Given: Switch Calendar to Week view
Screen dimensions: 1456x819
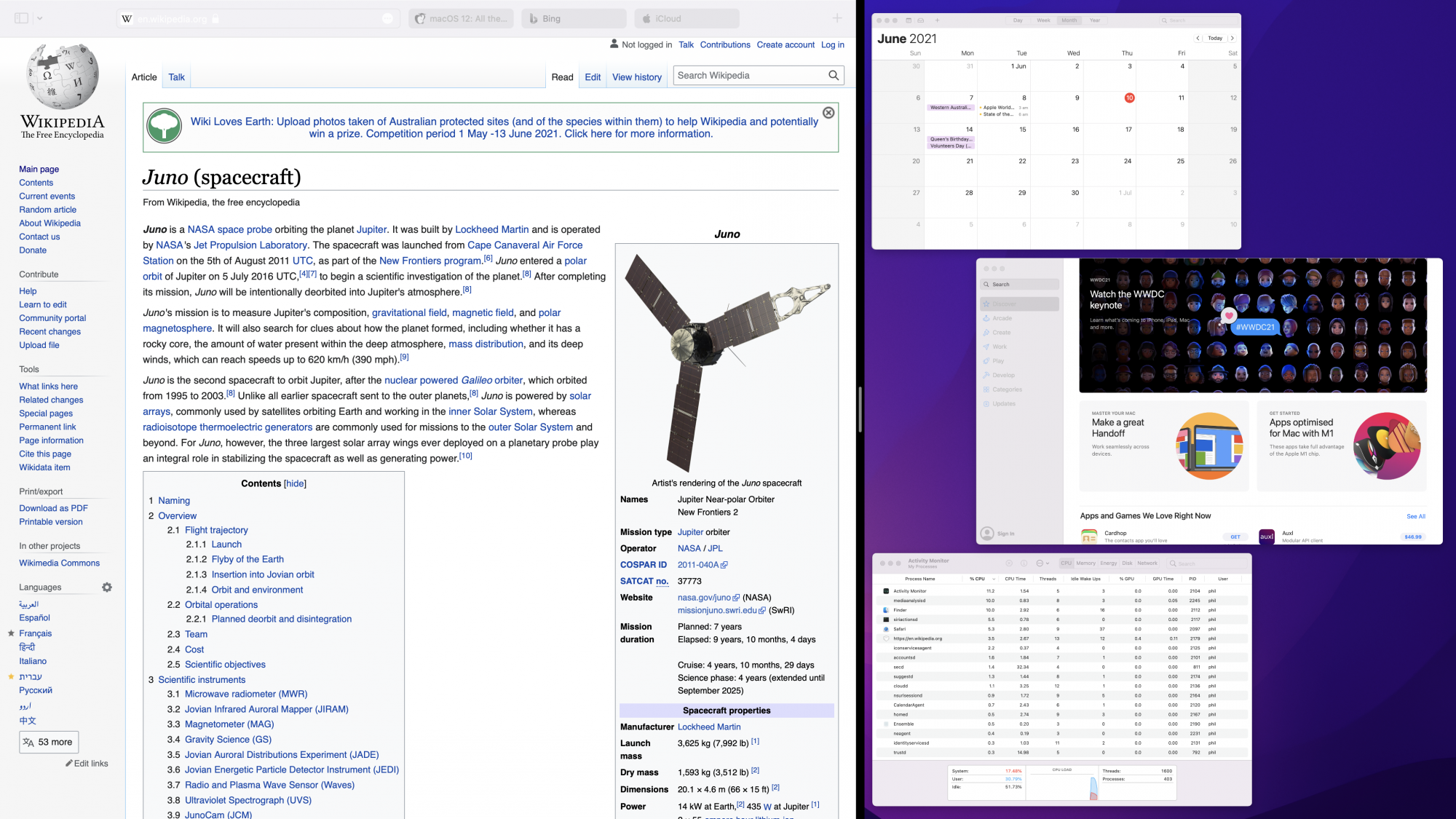Looking at the screenshot, I should coord(1043,20).
